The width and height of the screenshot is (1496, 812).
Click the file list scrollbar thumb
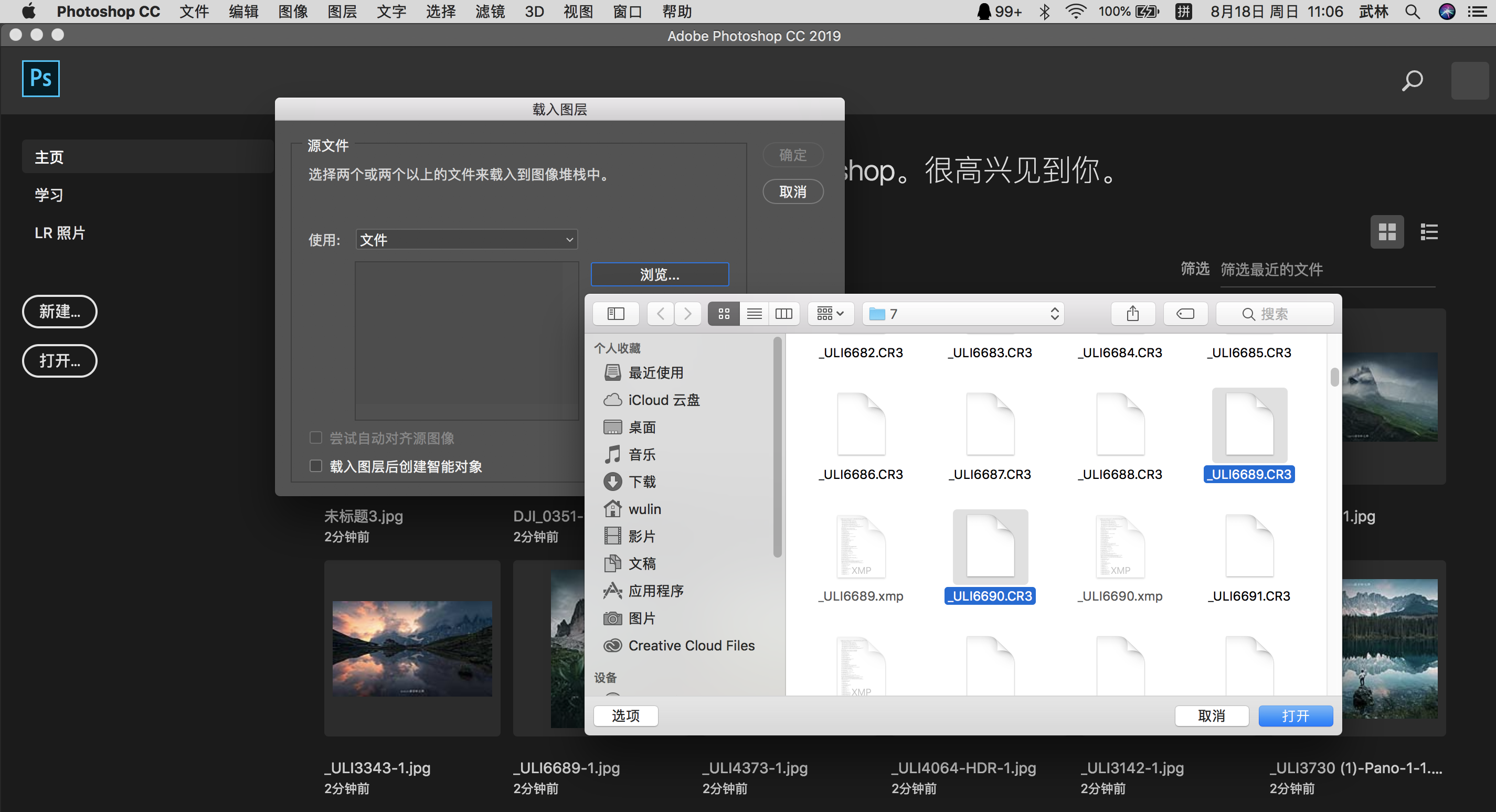1334,377
